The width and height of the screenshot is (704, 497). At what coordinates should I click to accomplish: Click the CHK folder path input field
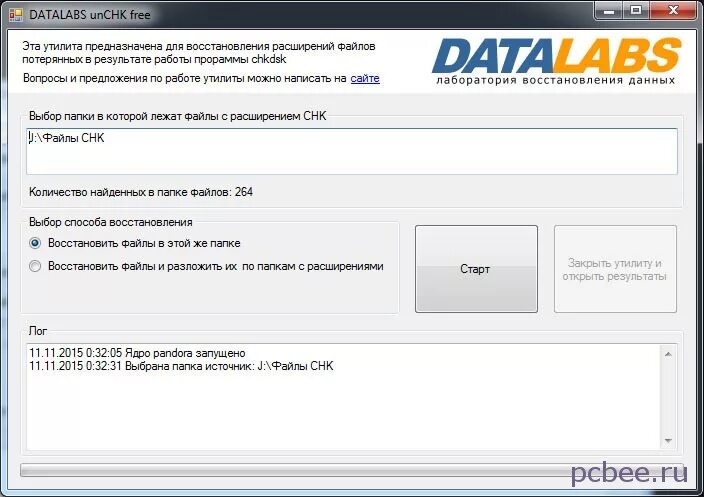tap(352, 151)
